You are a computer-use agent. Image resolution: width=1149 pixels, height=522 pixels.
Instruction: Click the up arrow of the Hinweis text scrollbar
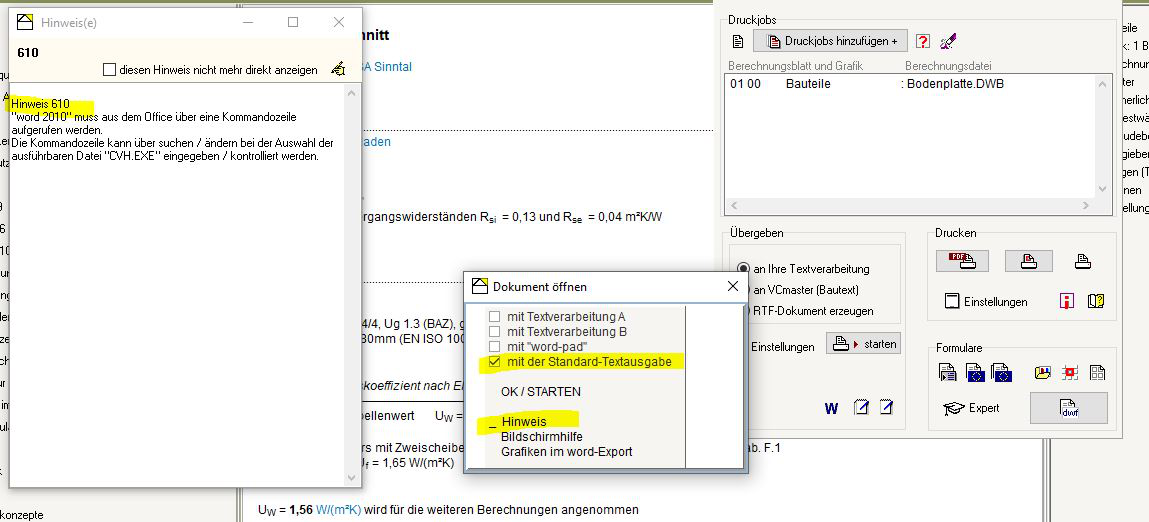pos(354,93)
